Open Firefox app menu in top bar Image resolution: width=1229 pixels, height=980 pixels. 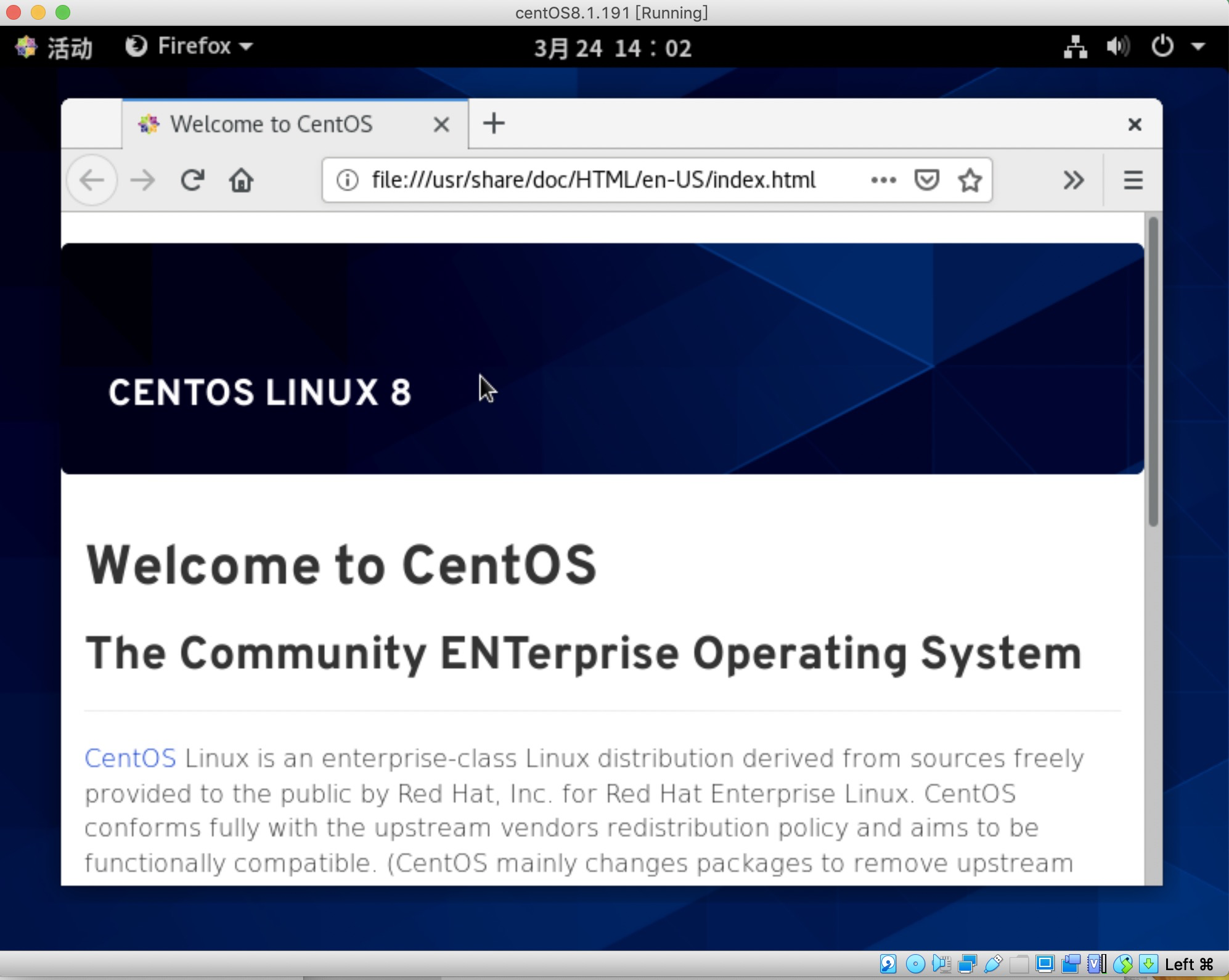[189, 46]
